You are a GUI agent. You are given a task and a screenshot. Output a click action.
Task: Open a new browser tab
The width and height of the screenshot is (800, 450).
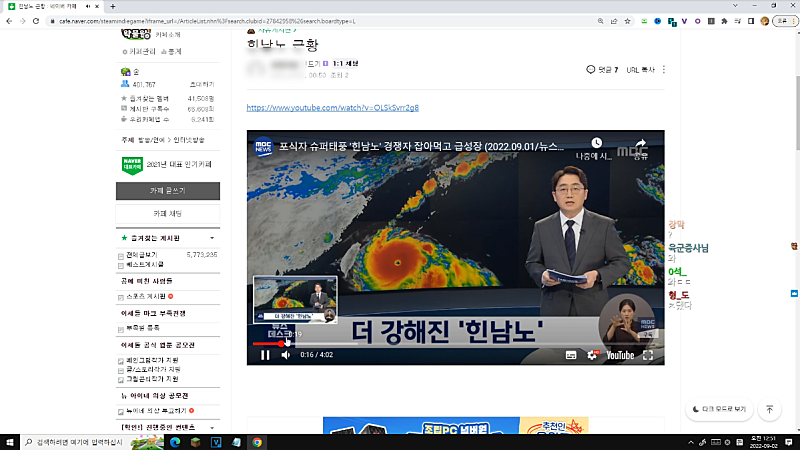click(x=113, y=6)
